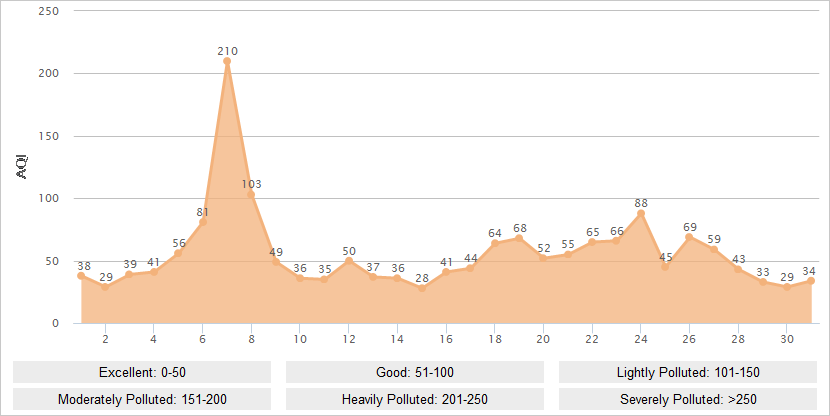Click the value label 43
This screenshot has height=416, width=830.
coord(738,259)
